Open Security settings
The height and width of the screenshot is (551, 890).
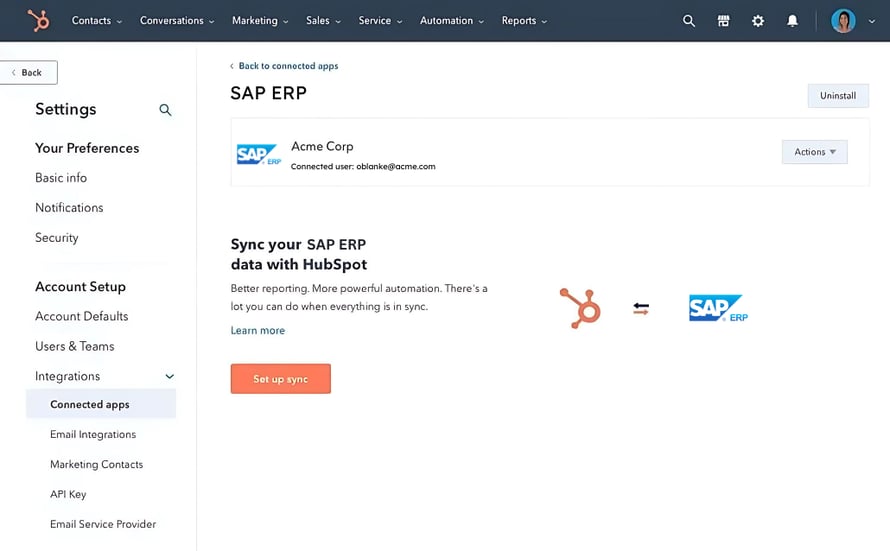click(x=57, y=238)
